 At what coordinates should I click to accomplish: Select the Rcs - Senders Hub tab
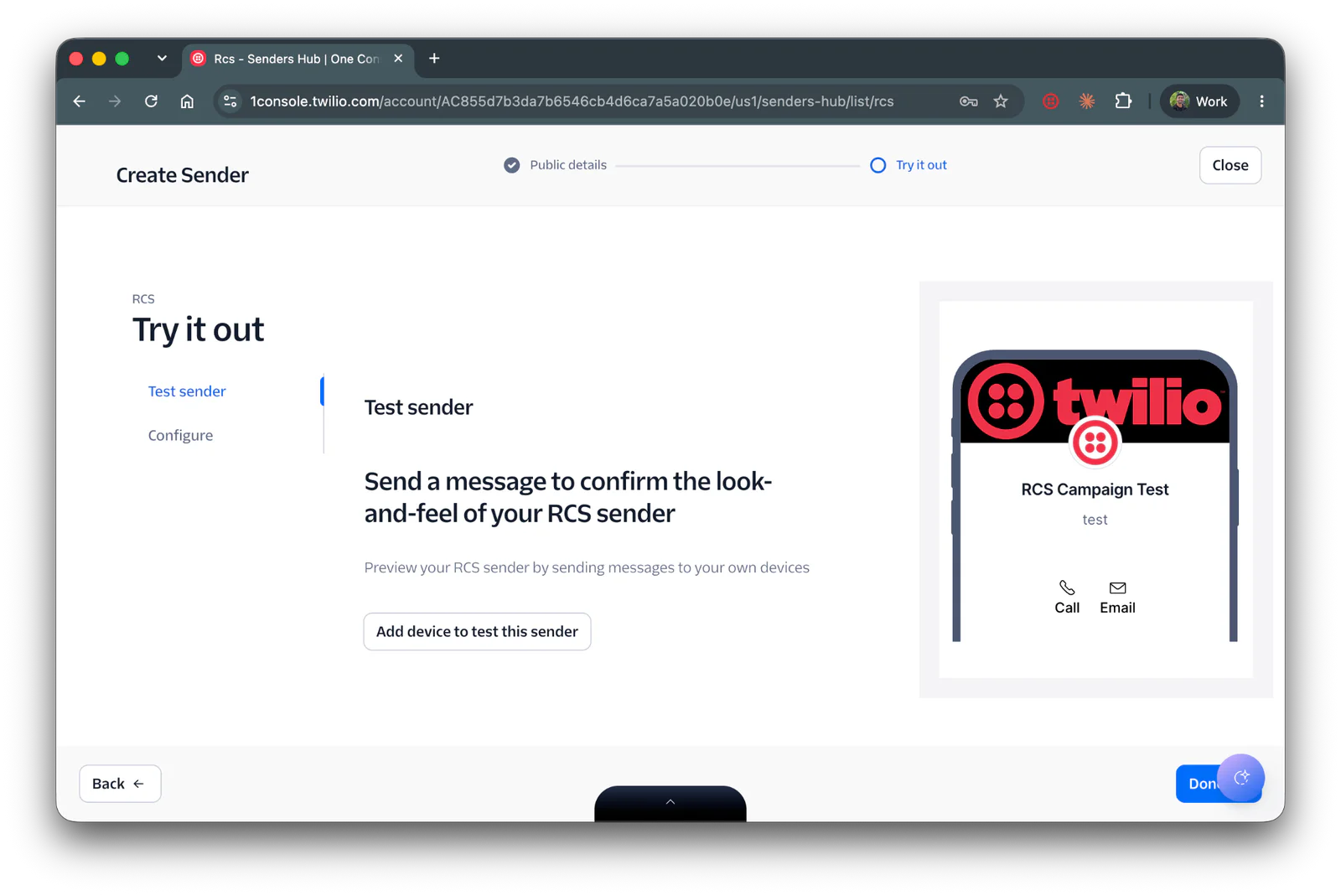coord(298,59)
